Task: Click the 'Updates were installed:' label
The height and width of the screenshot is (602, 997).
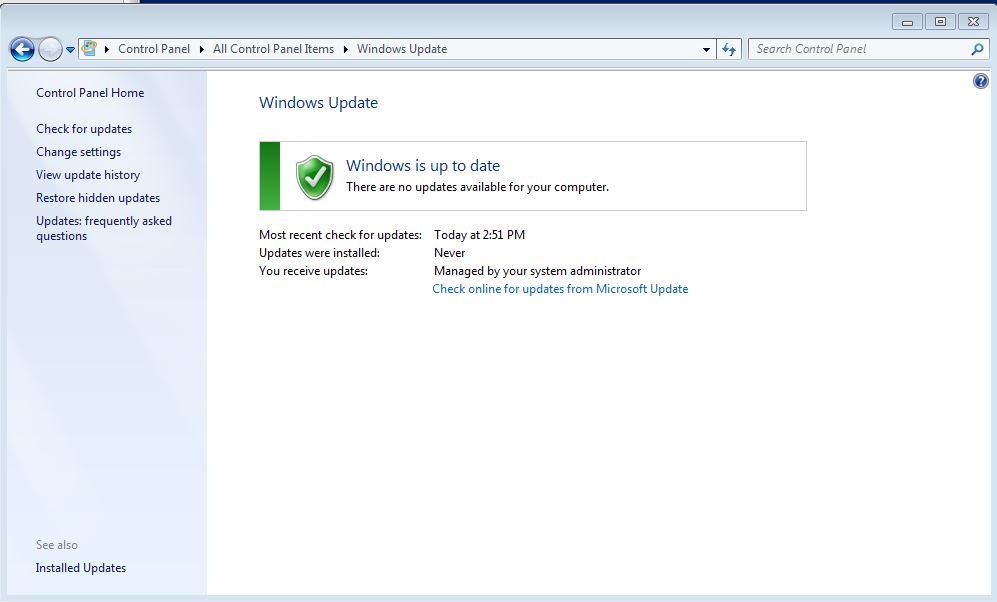Action: 319,253
